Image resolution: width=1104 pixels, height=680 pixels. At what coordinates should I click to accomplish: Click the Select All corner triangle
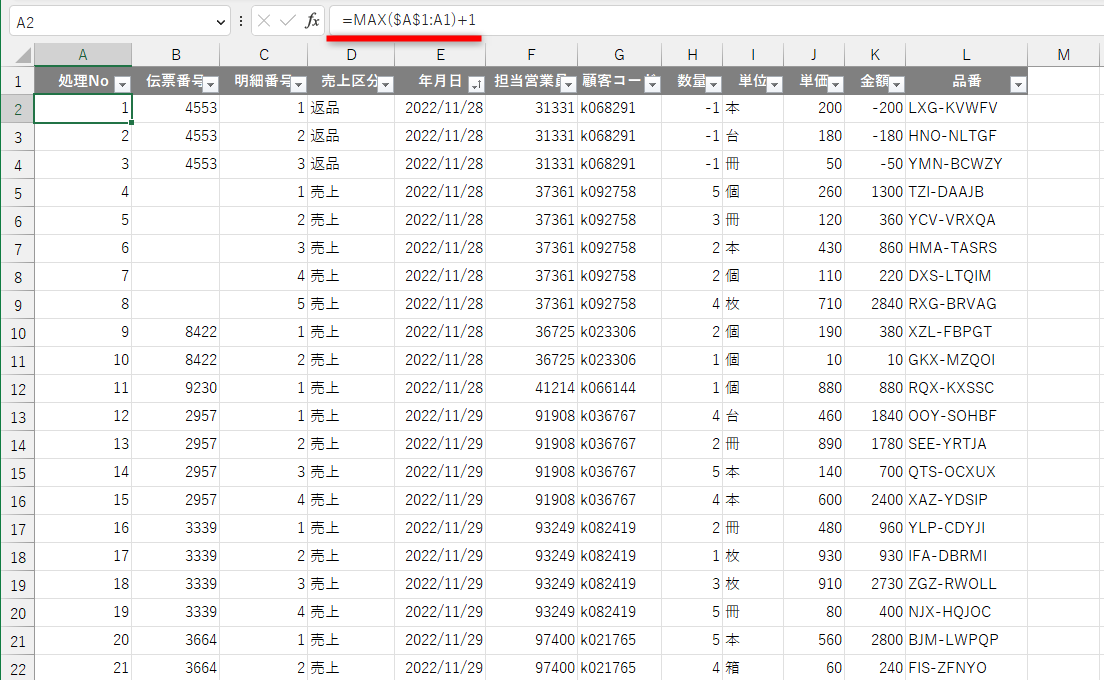coord(23,55)
